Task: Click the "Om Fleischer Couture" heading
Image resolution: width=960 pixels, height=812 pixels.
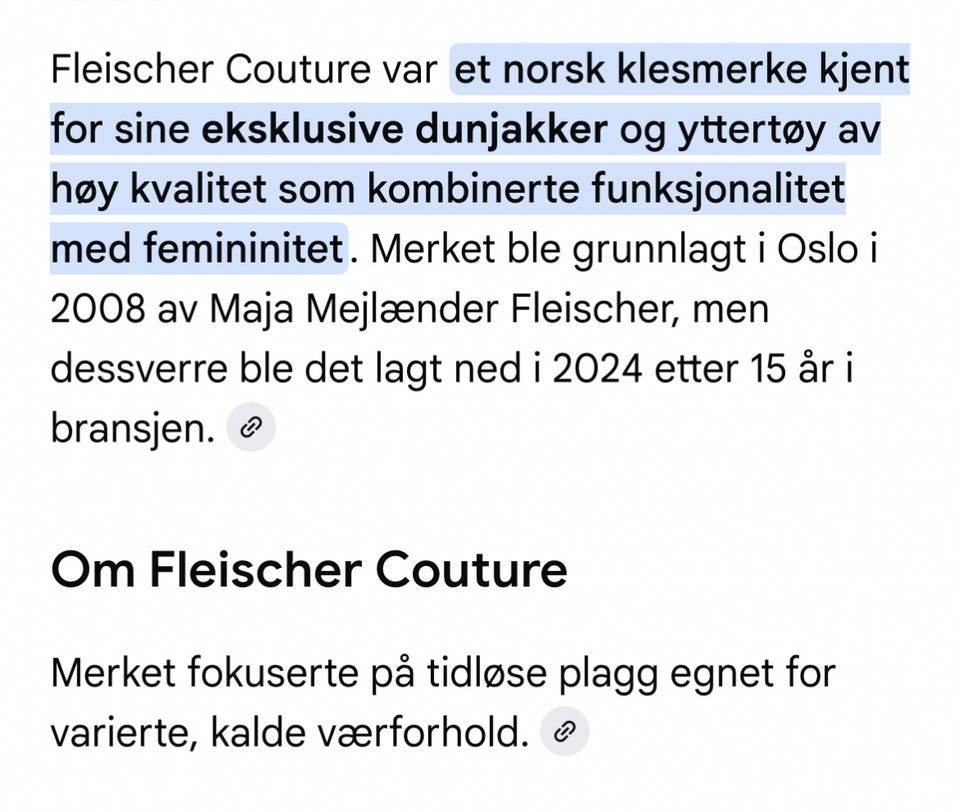Action: pyautogui.click(x=309, y=570)
